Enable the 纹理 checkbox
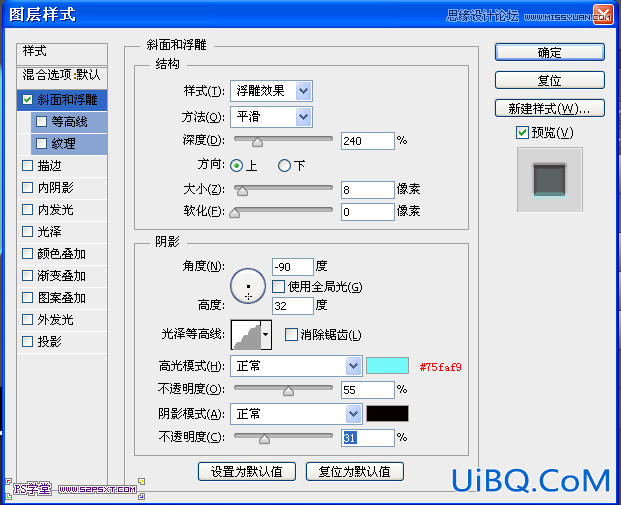 [x=41, y=143]
